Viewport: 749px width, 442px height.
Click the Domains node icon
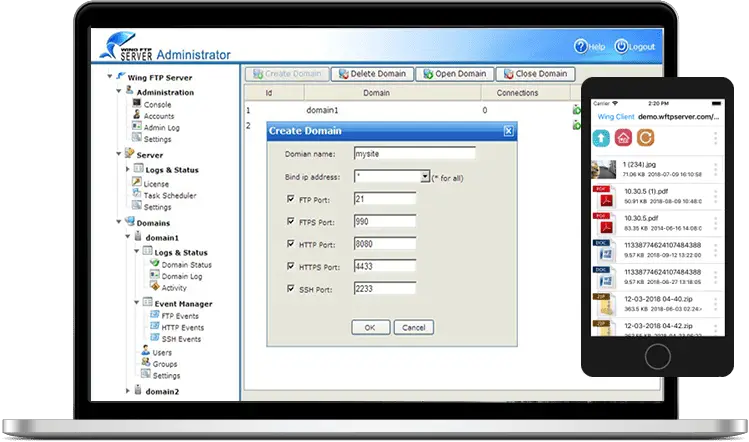(x=129, y=221)
